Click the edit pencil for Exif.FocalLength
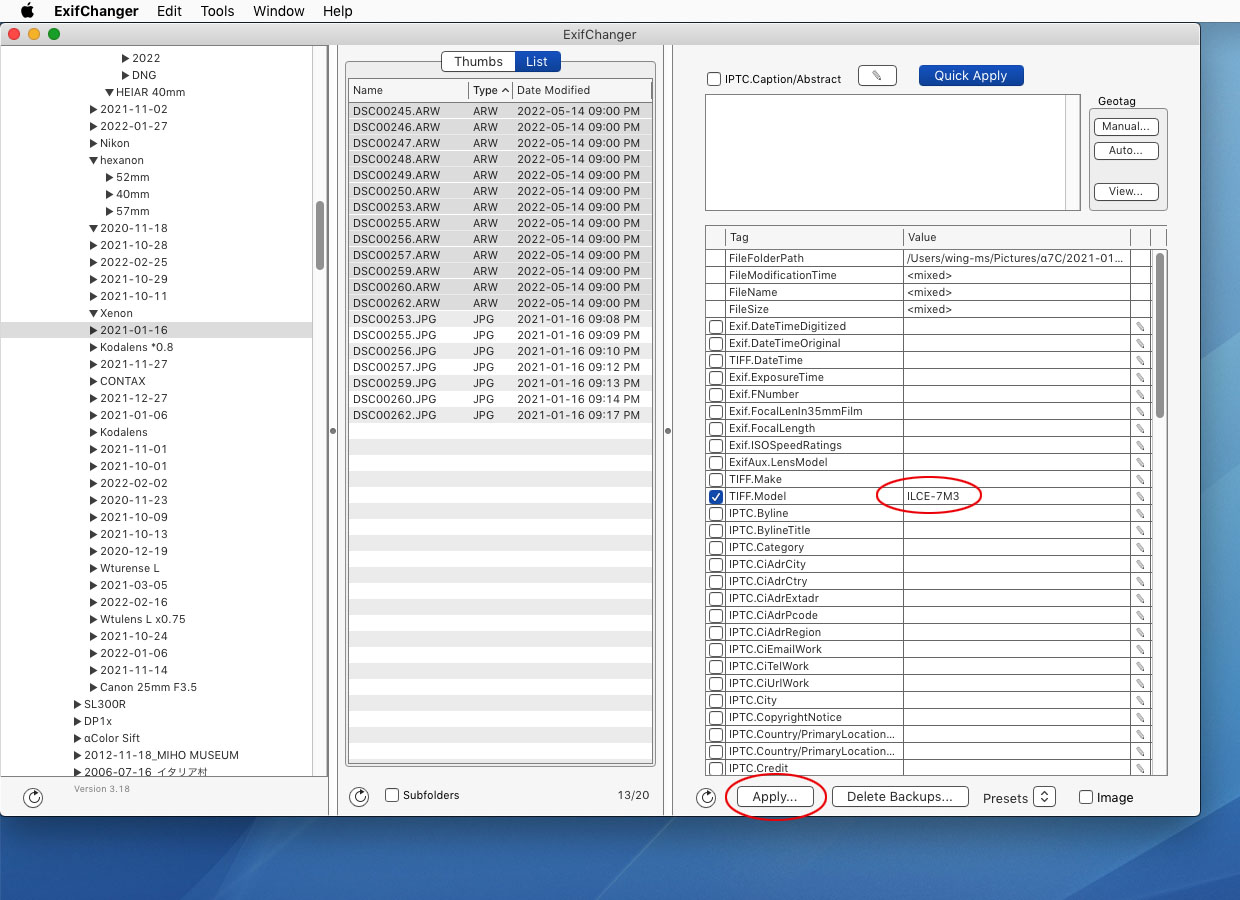 (x=1140, y=429)
